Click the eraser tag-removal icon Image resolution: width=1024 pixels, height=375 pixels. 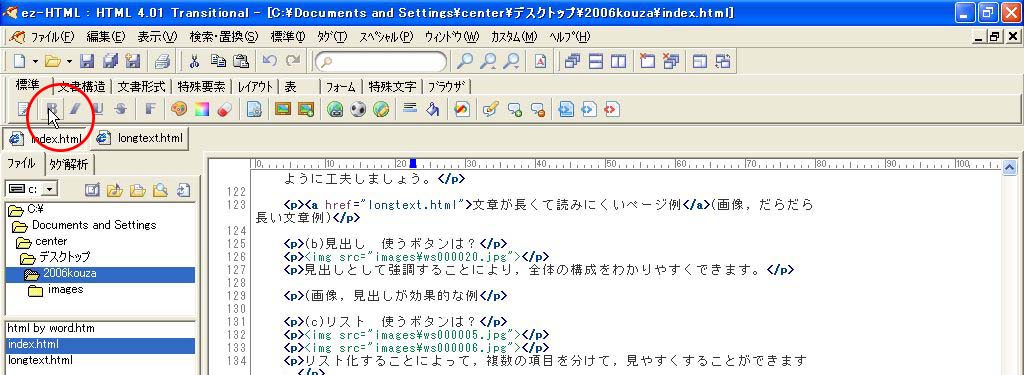[x=224, y=109]
